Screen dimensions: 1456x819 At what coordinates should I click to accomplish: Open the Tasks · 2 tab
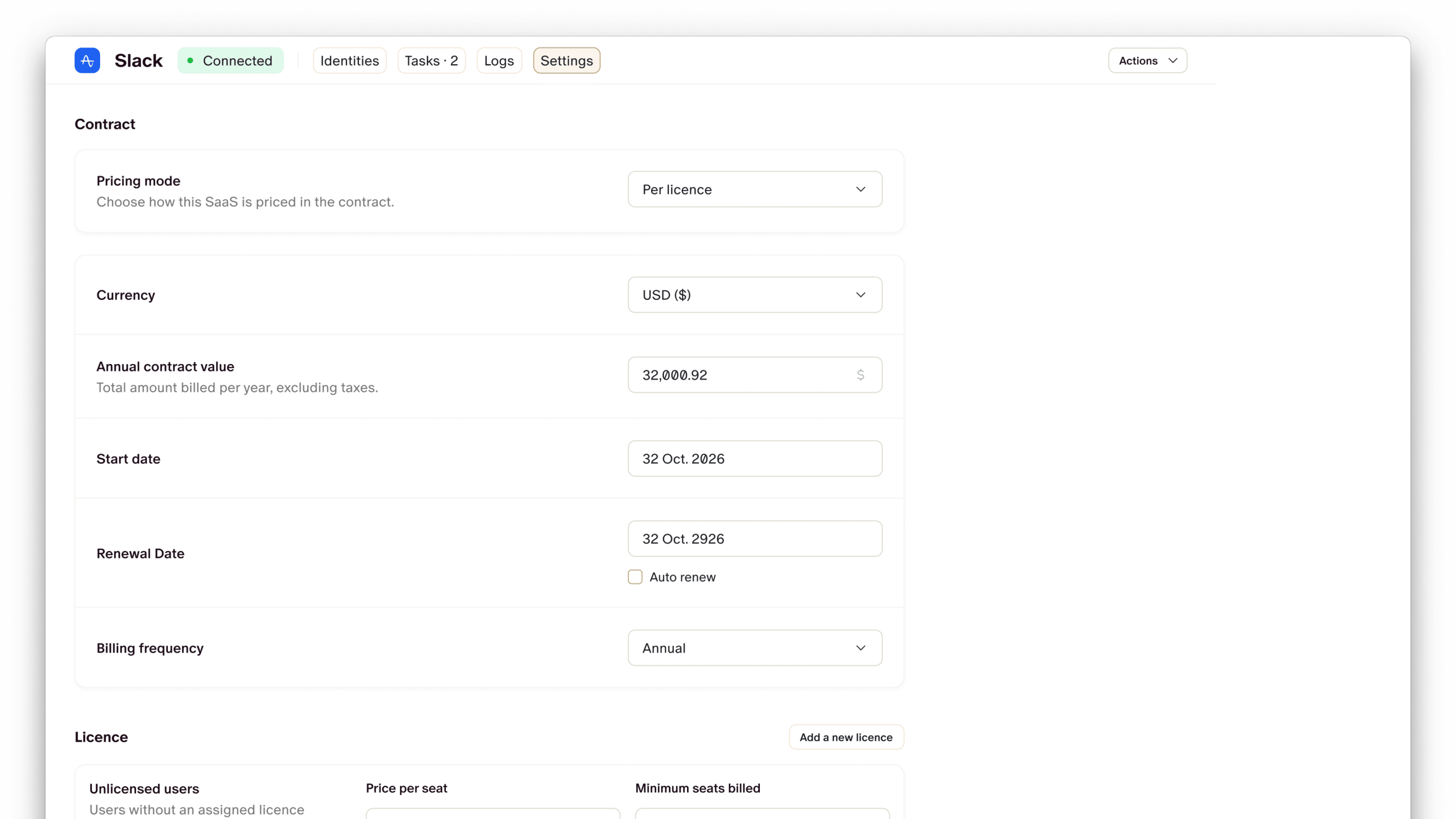(431, 61)
